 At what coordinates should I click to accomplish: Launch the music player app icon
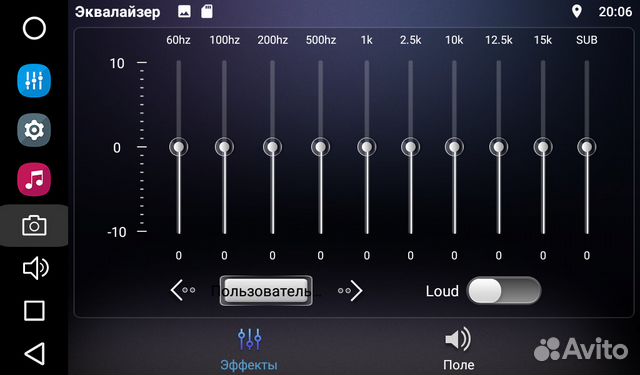pyautogui.click(x=34, y=180)
